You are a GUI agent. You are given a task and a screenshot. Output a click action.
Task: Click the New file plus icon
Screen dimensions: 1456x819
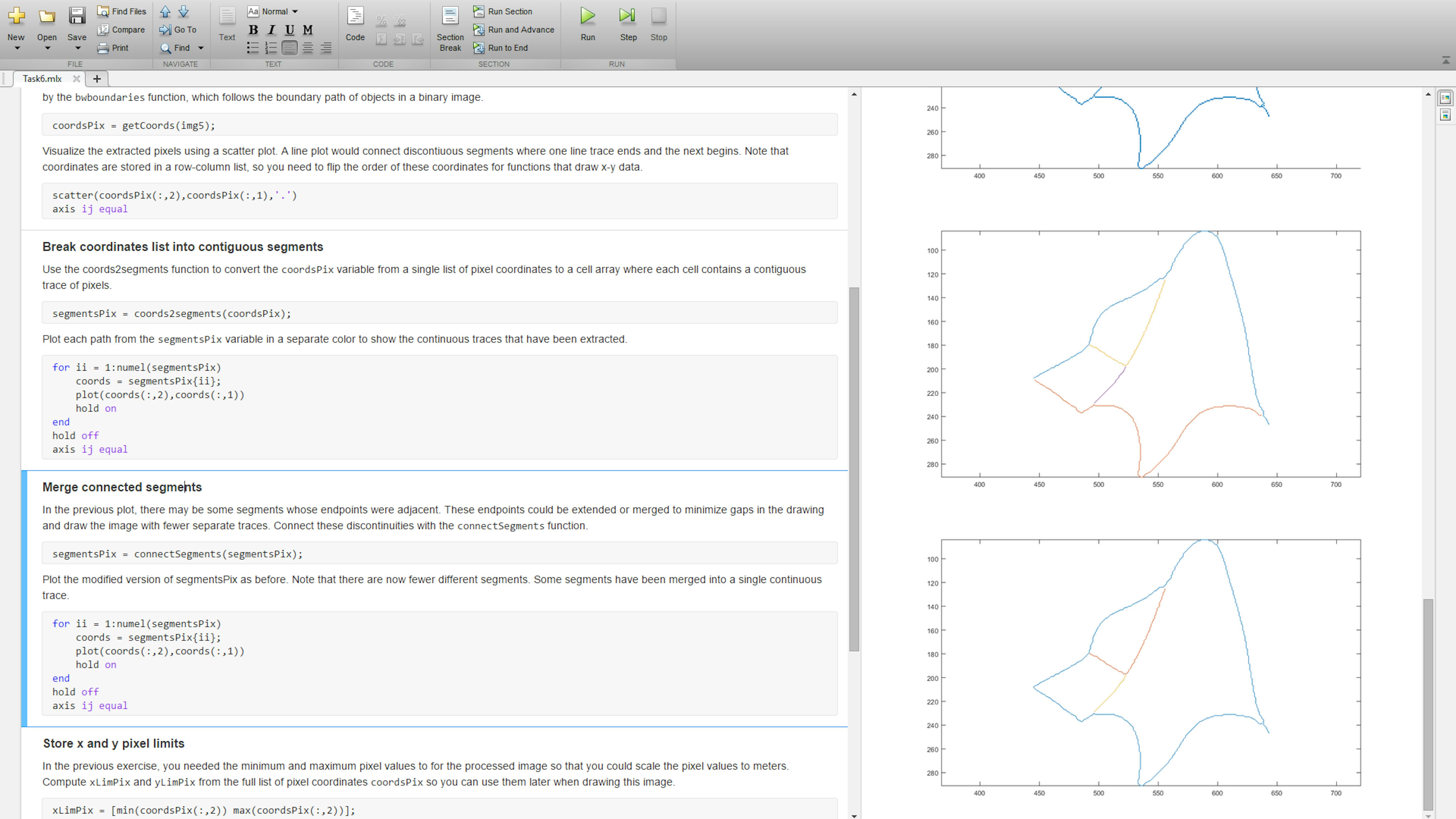tap(17, 16)
